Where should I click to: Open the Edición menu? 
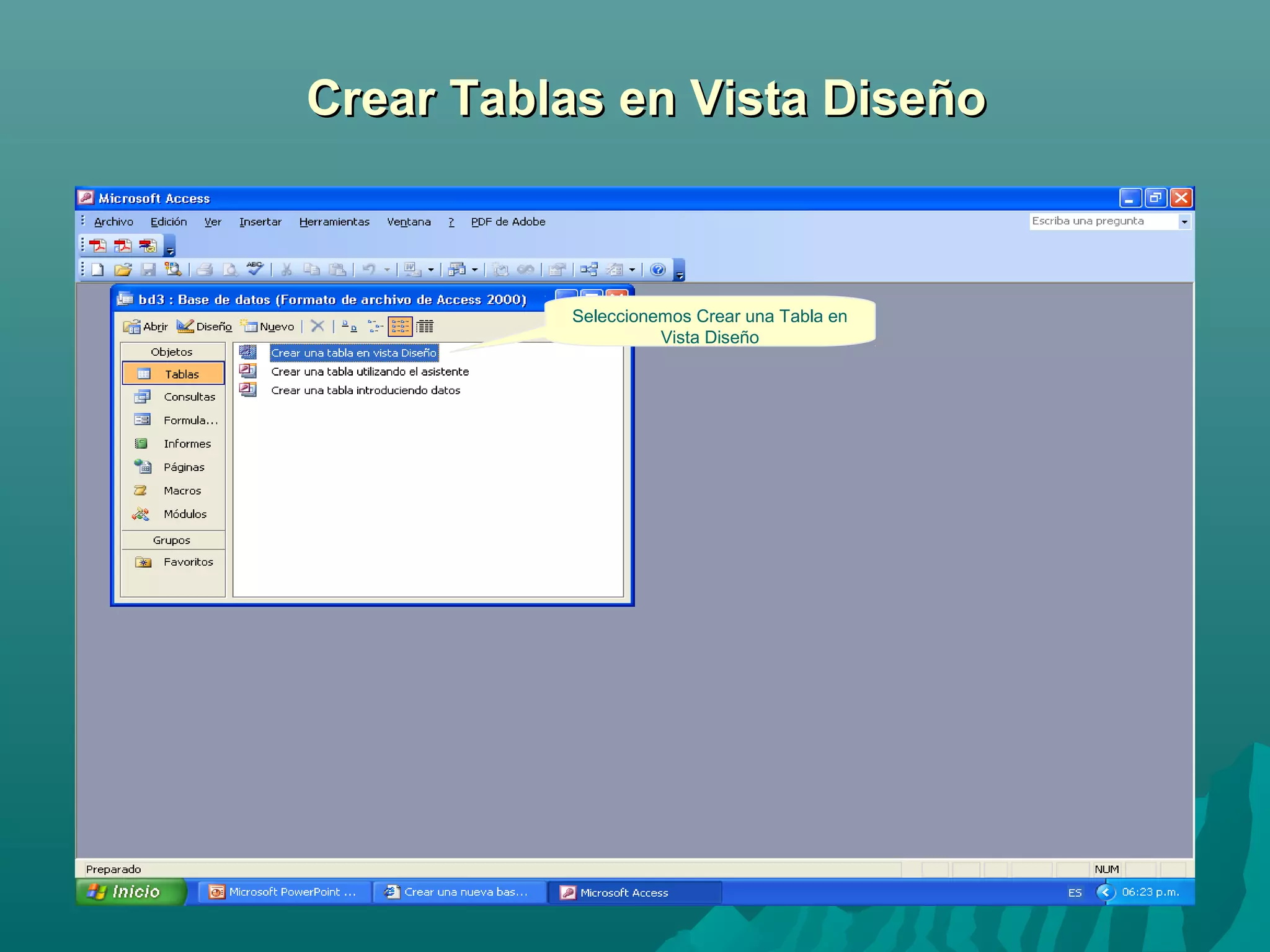(169, 221)
